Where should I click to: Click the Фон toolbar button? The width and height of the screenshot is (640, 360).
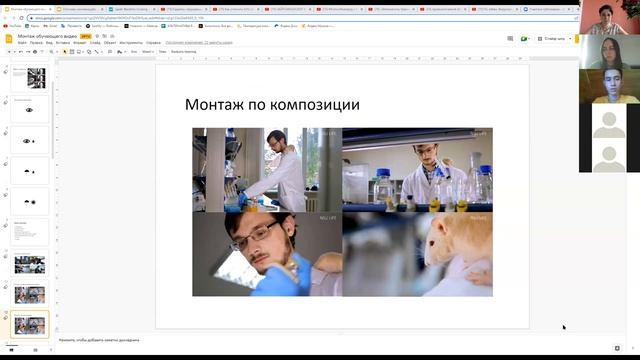(x=134, y=52)
